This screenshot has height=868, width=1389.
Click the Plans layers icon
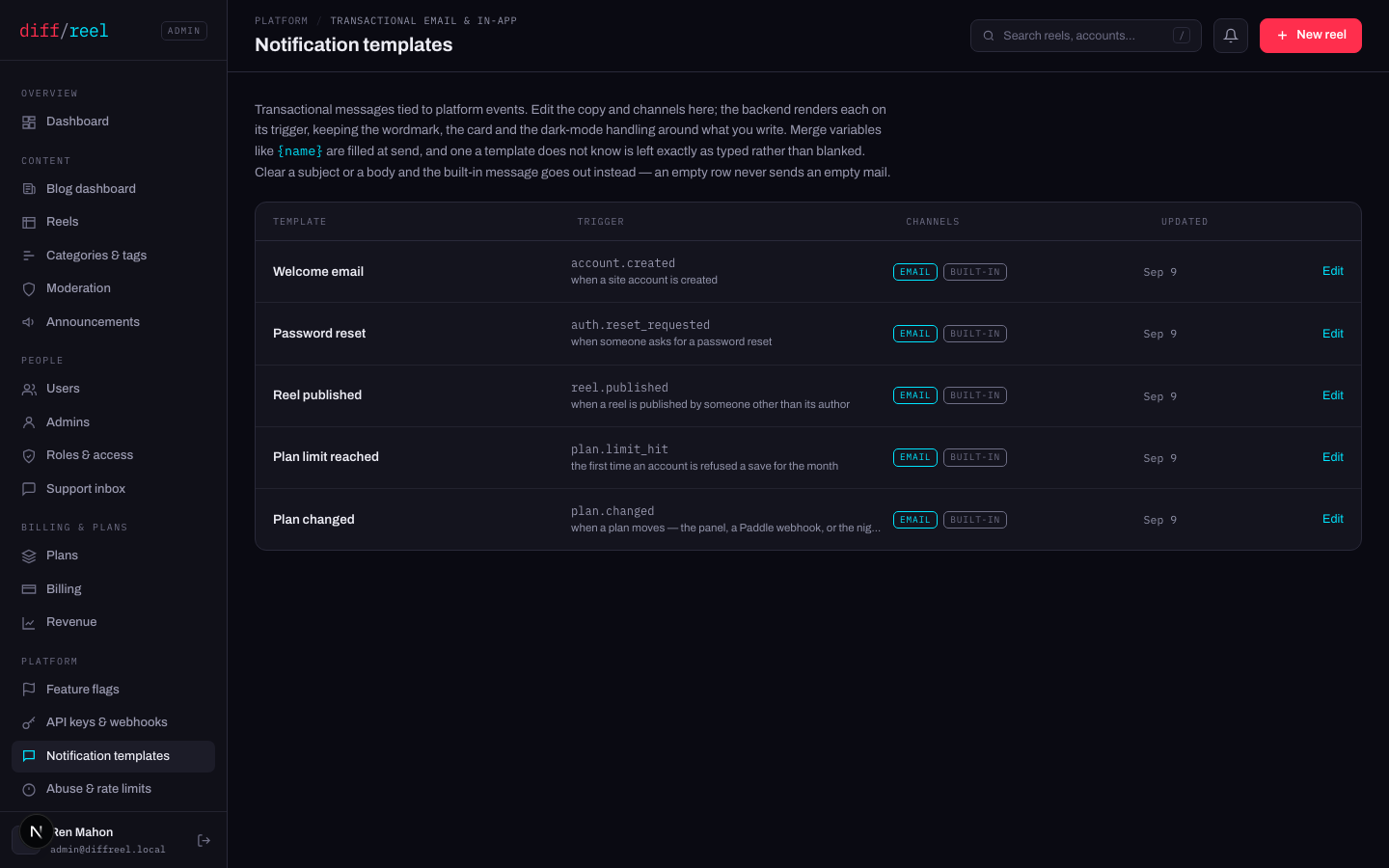point(29,556)
